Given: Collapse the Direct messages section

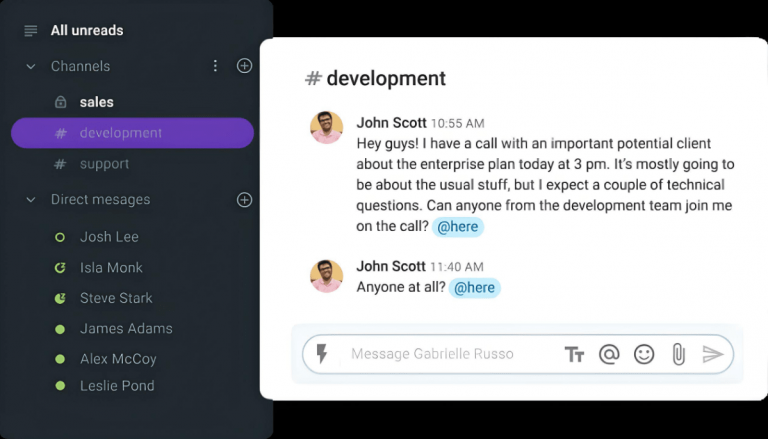Looking at the screenshot, I should pyautogui.click(x=30, y=200).
